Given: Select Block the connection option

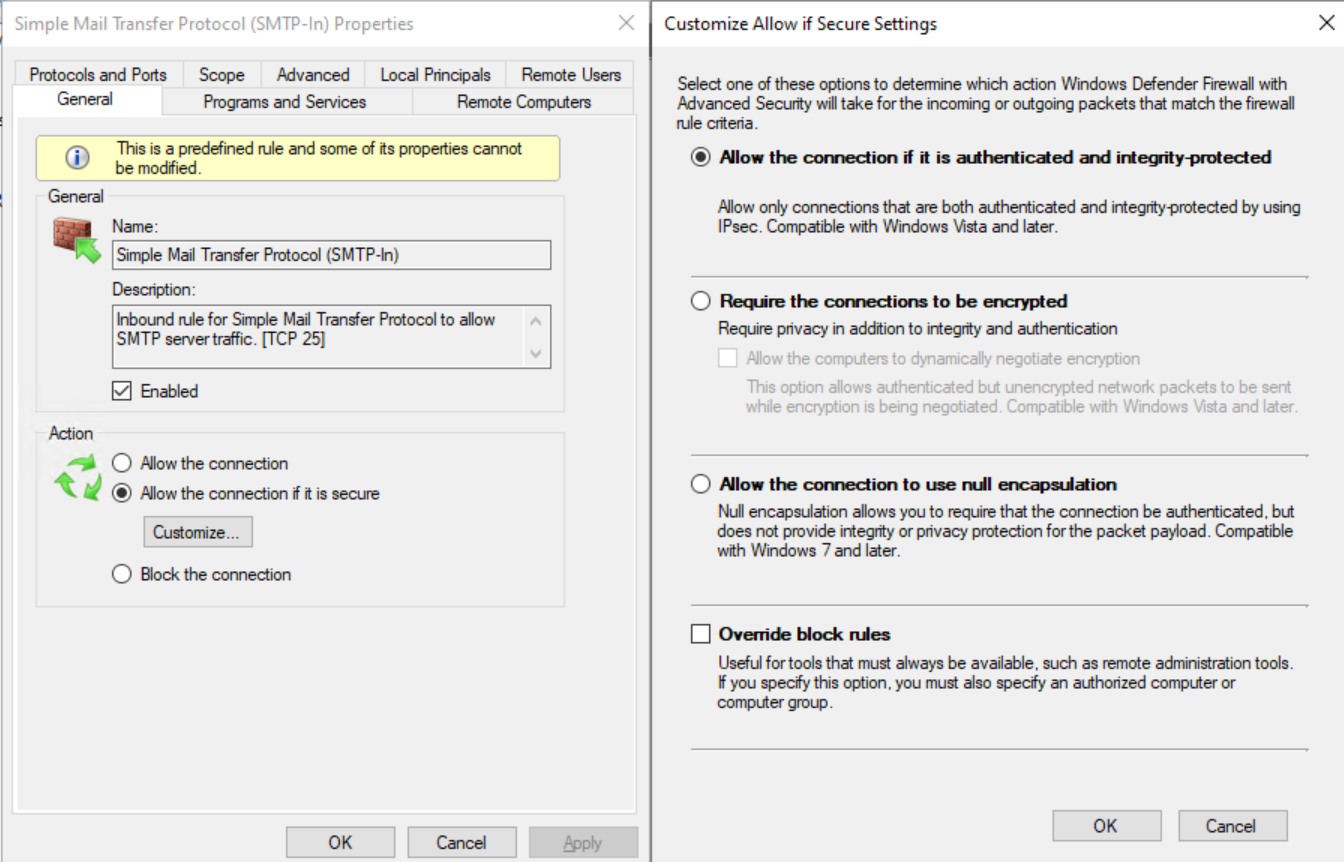Looking at the screenshot, I should 121,573.
